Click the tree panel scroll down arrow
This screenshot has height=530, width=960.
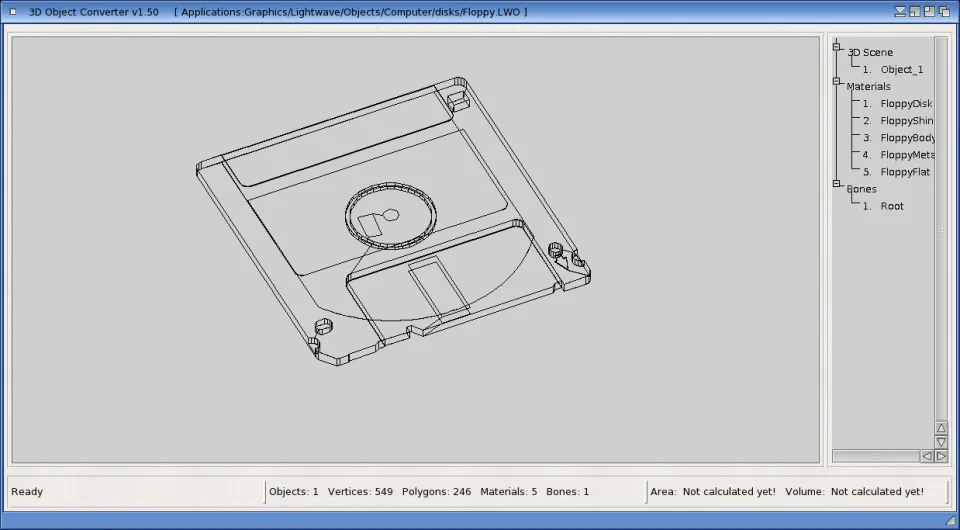(x=941, y=442)
